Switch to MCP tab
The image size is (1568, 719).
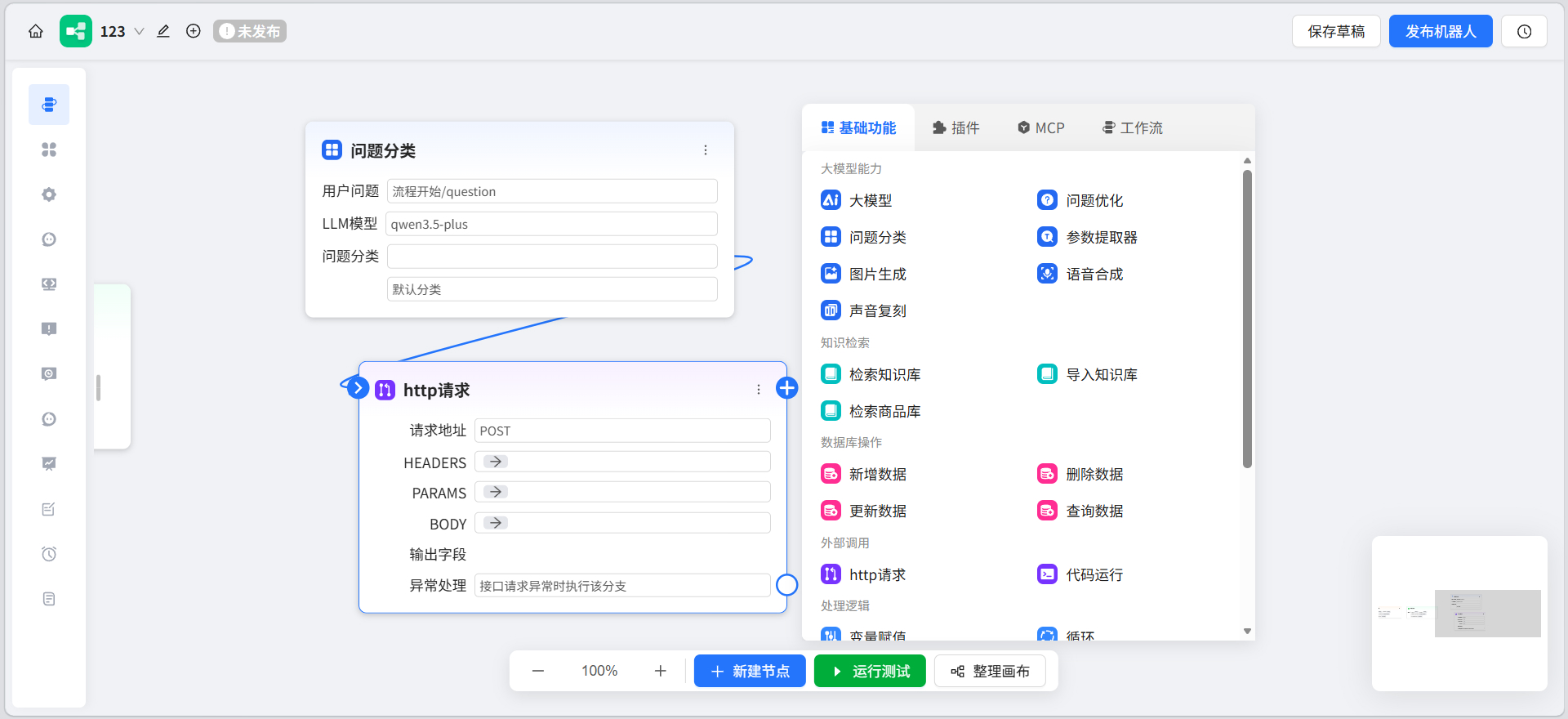pyautogui.click(x=1041, y=127)
